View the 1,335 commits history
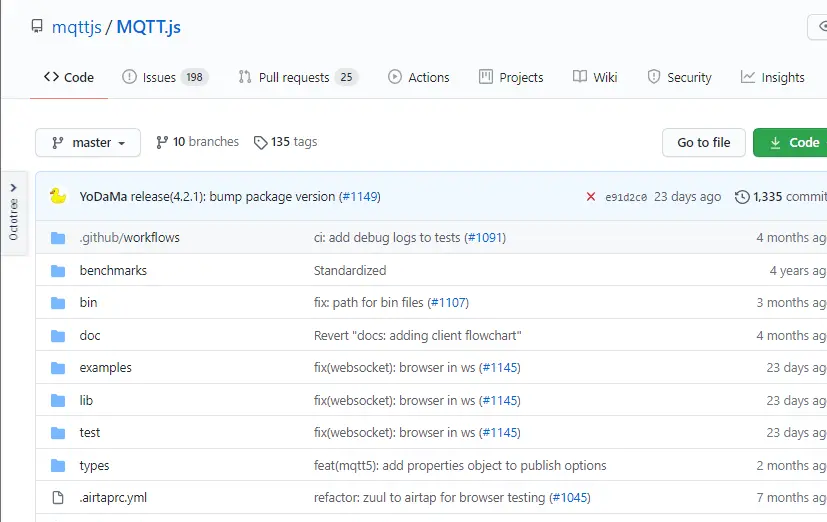827x522 pixels. [x=781, y=197]
